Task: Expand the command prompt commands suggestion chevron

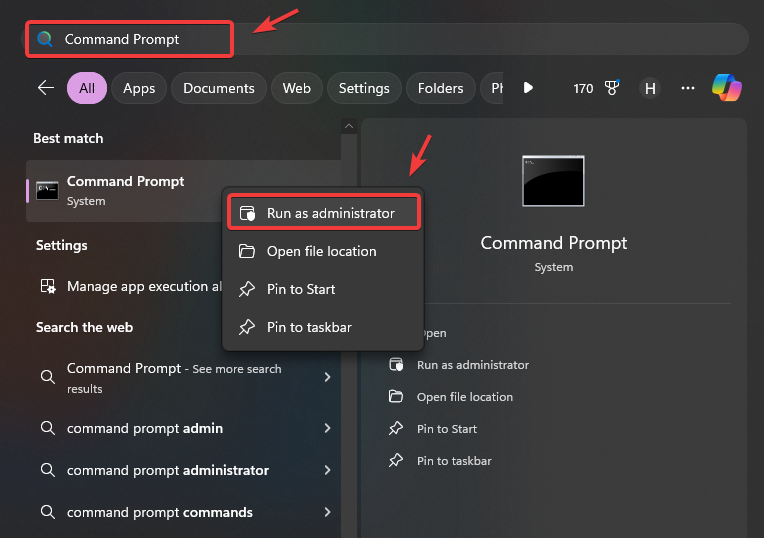Action: coord(327,512)
